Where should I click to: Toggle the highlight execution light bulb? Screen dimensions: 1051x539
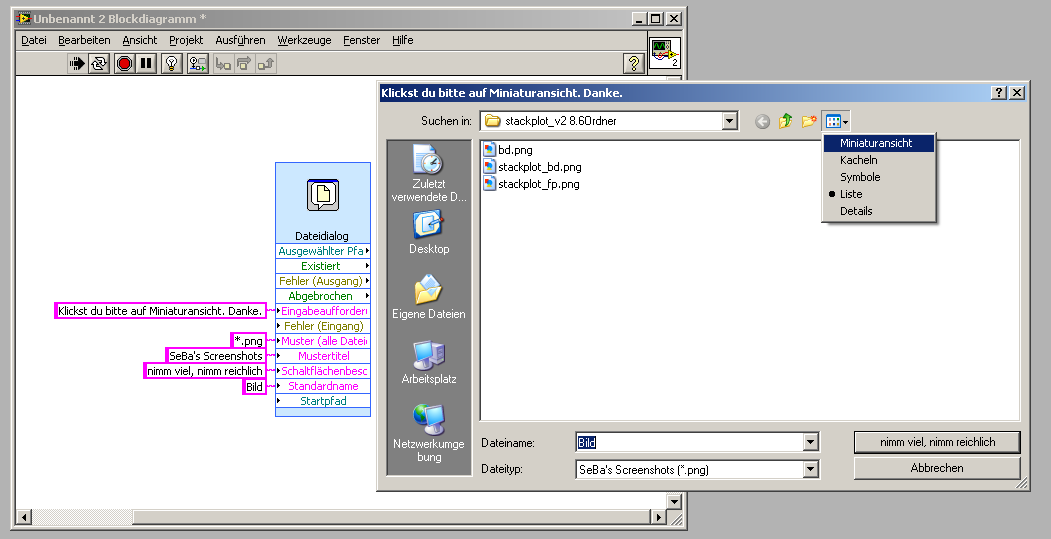coord(172,64)
